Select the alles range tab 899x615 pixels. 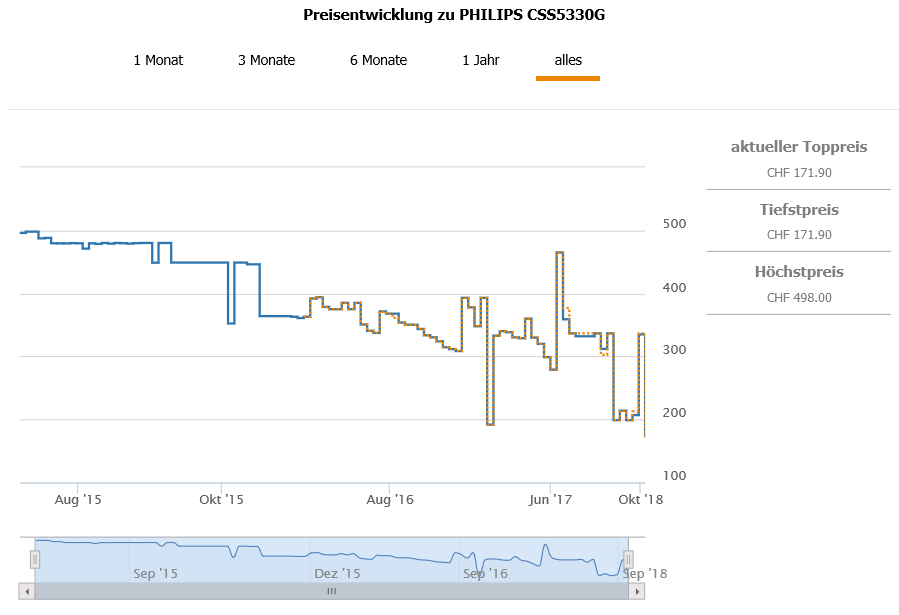[x=568, y=60]
